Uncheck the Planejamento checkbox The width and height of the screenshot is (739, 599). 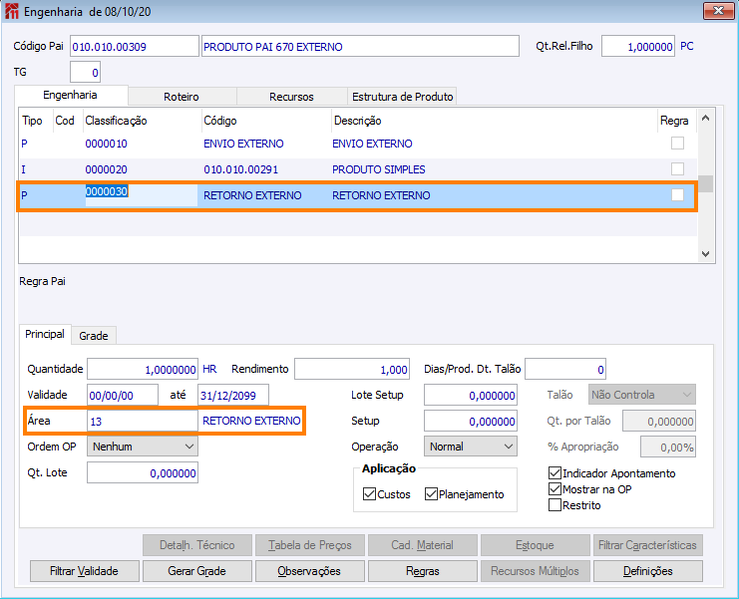(x=431, y=494)
